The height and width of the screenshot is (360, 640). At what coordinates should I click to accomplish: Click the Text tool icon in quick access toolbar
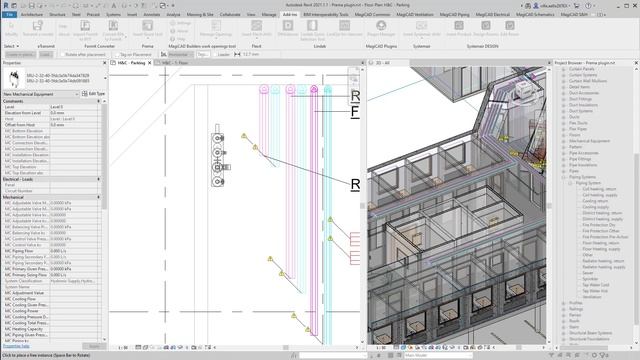click(114, 6)
